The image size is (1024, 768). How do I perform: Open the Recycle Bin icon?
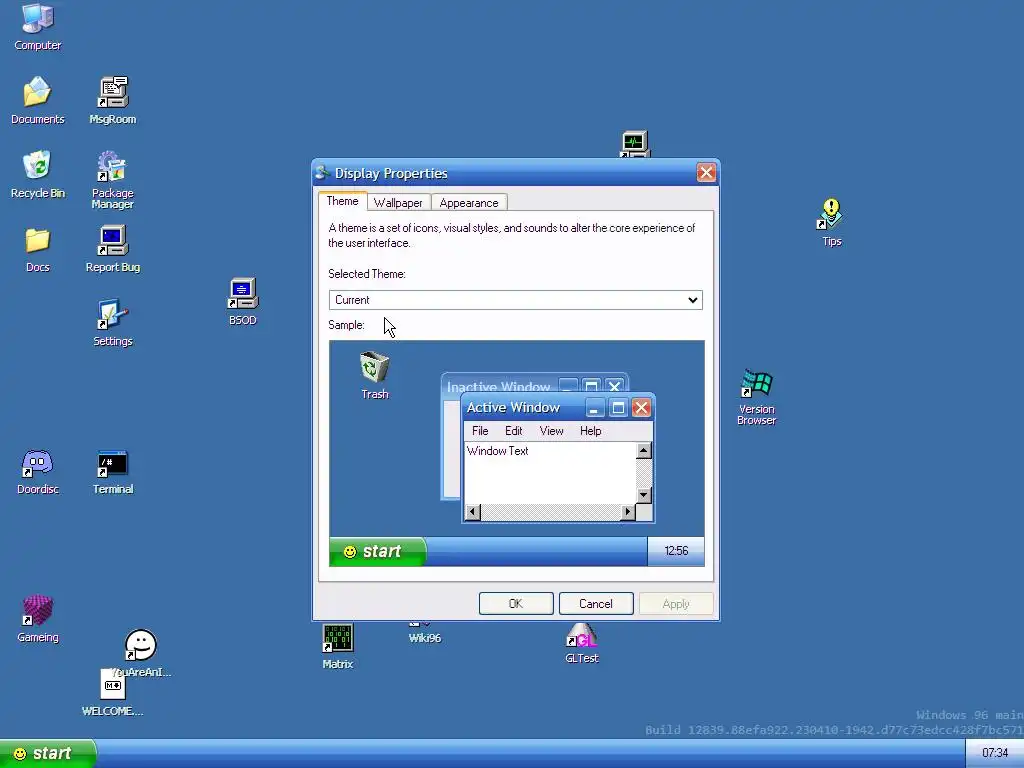coord(37,174)
